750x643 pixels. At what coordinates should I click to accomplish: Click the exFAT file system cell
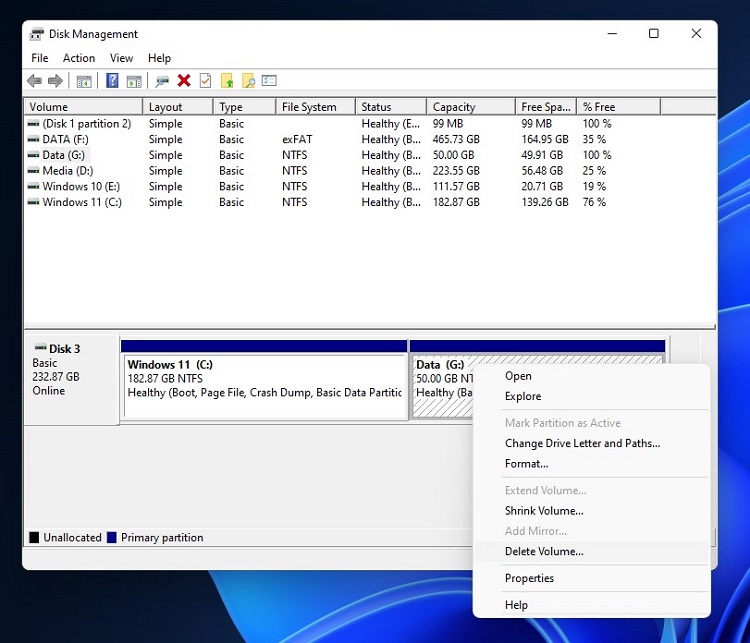tap(297, 139)
